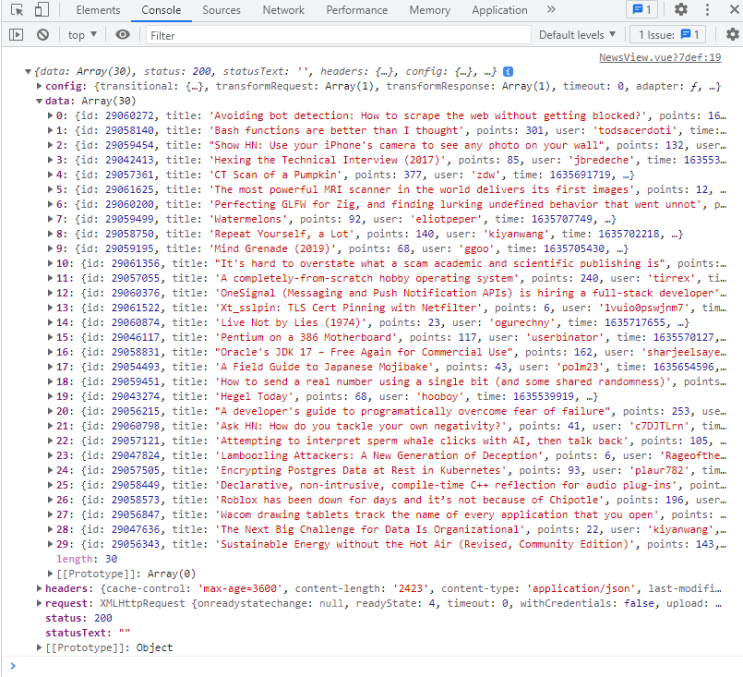
Task: Click the id value 29060874
Action: pos(136,323)
